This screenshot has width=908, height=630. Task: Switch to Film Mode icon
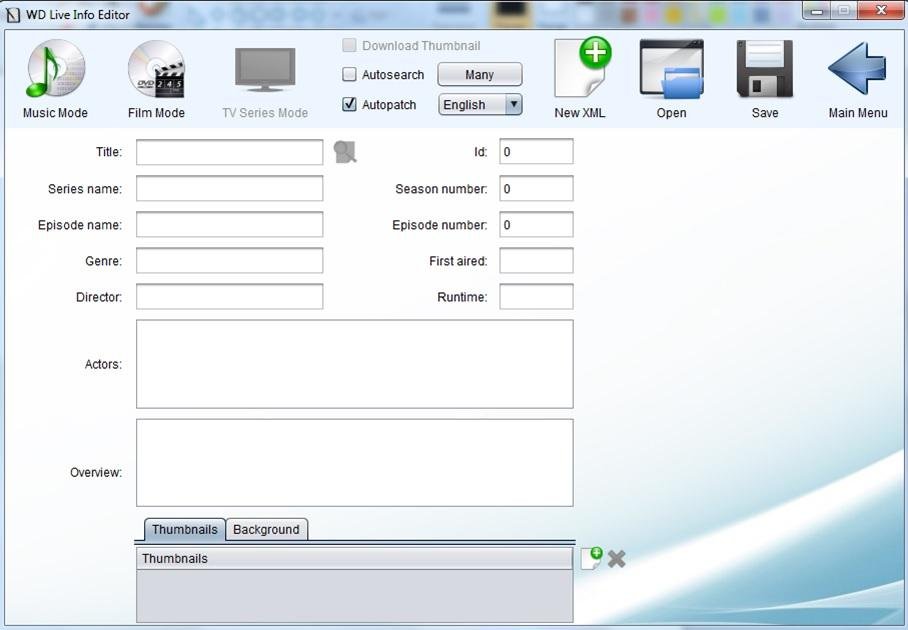pyautogui.click(x=156, y=69)
